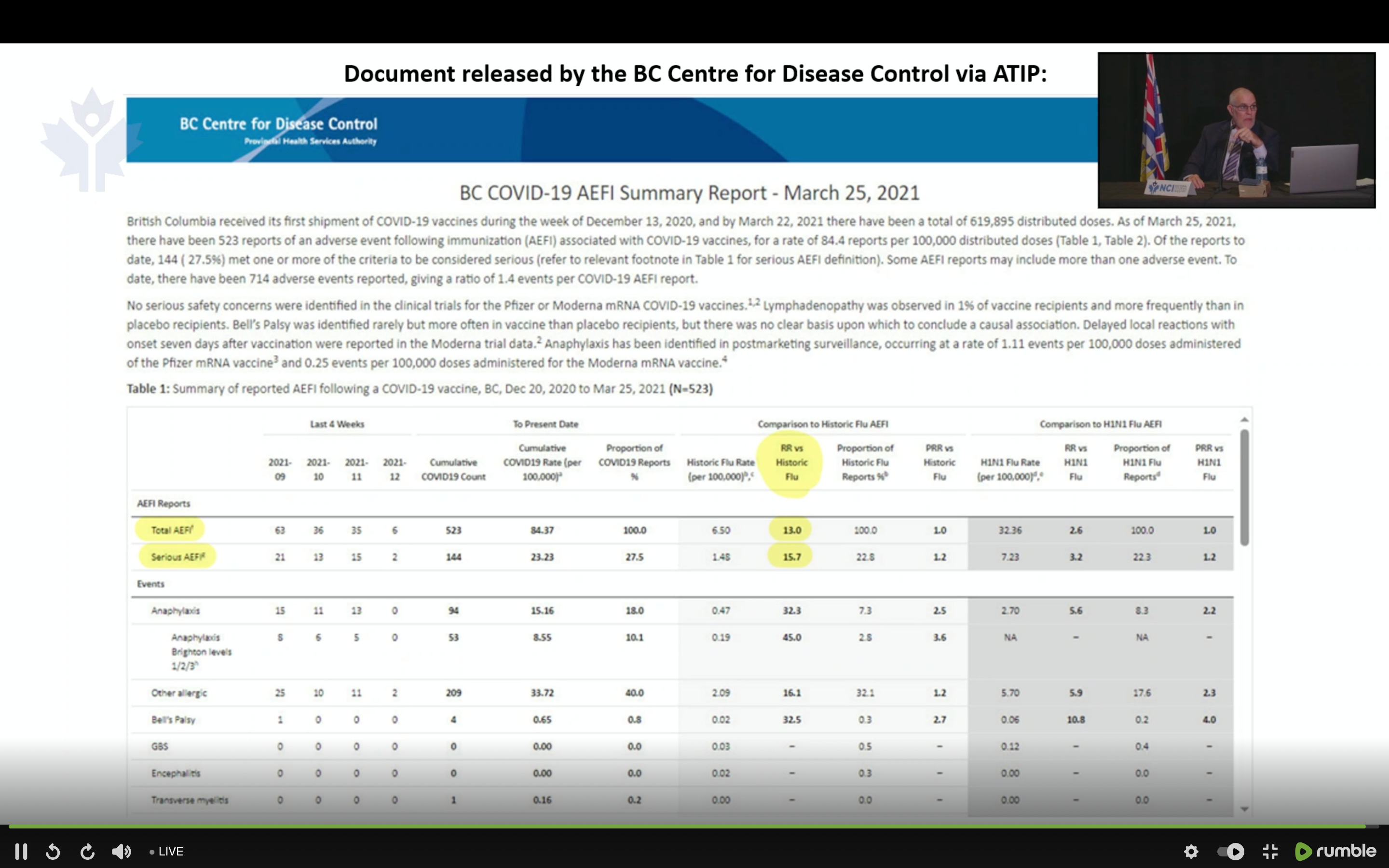1389x868 pixels.
Task: Click cumulative count 144 cell
Action: [x=453, y=557]
